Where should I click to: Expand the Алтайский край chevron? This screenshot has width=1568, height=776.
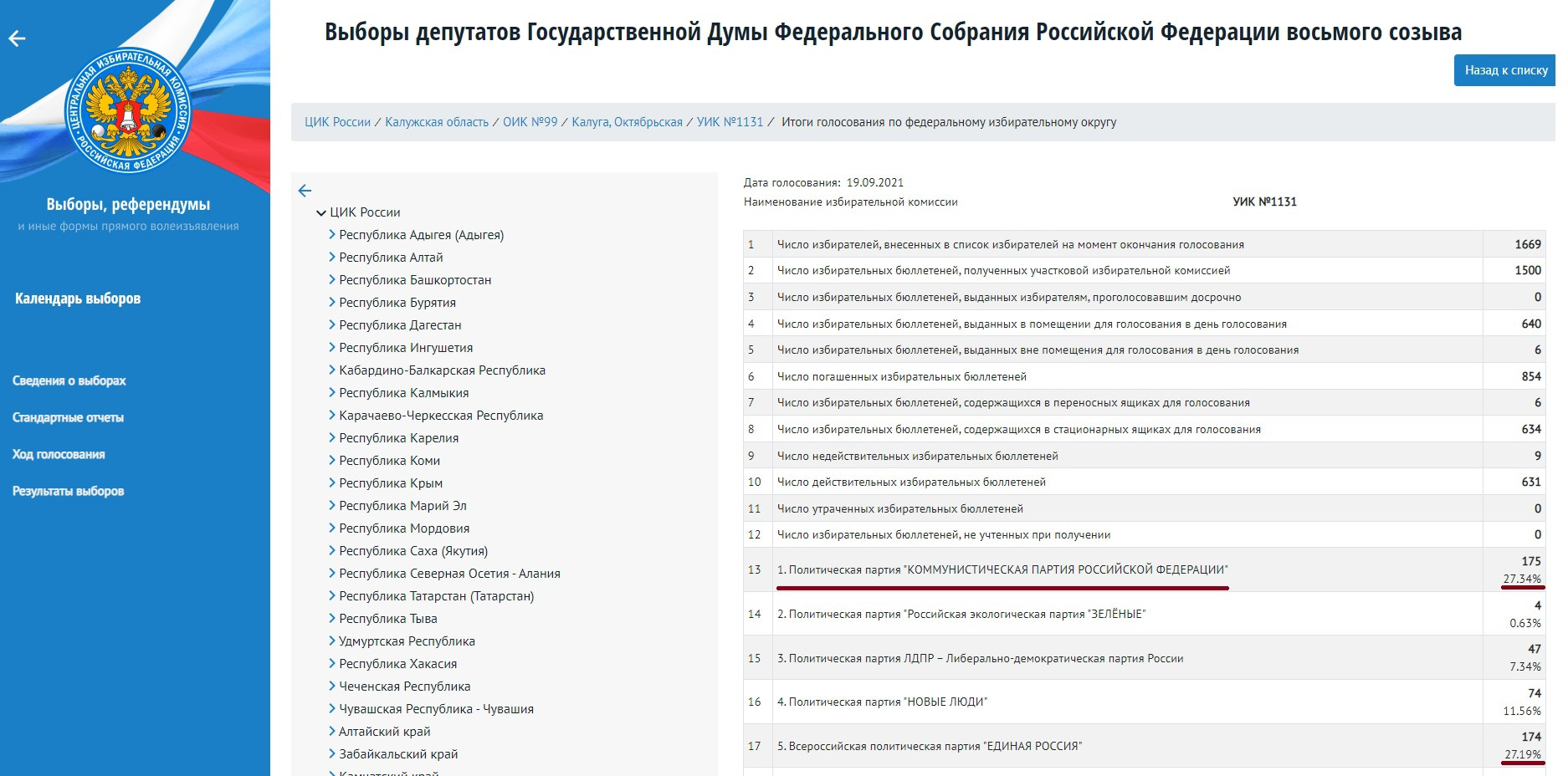point(332,732)
